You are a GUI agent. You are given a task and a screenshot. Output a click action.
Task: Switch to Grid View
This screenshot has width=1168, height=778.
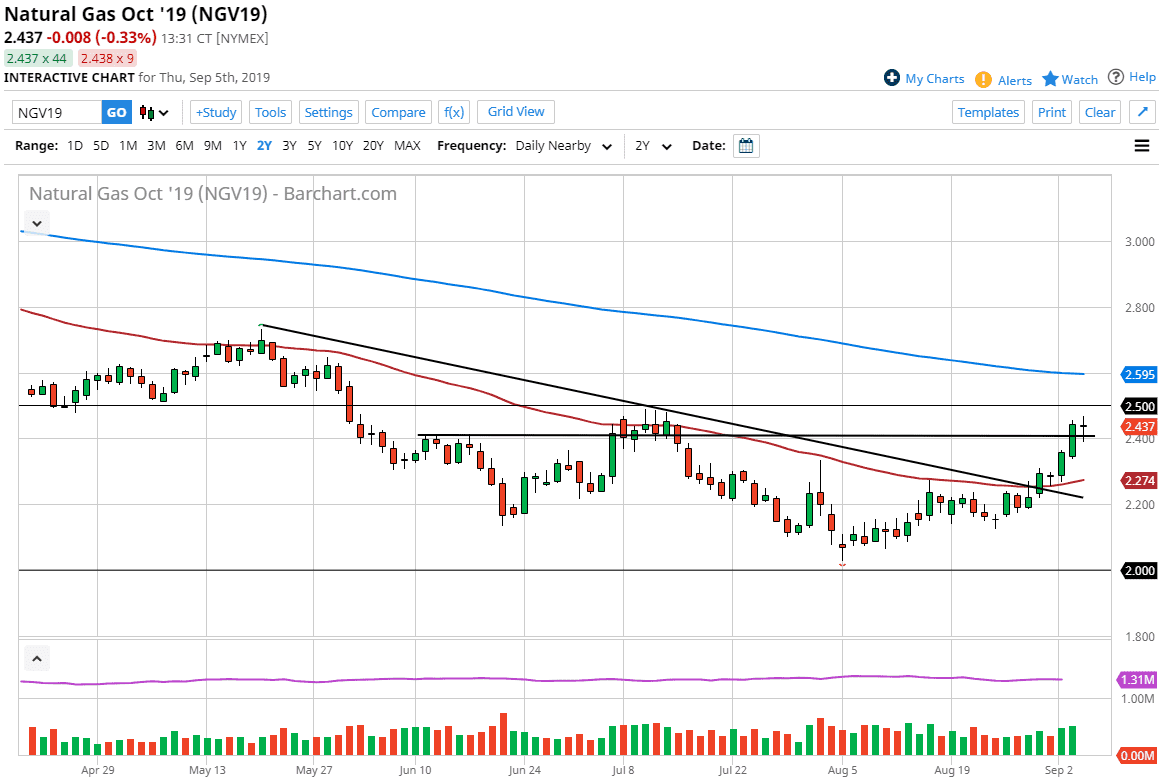(516, 112)
